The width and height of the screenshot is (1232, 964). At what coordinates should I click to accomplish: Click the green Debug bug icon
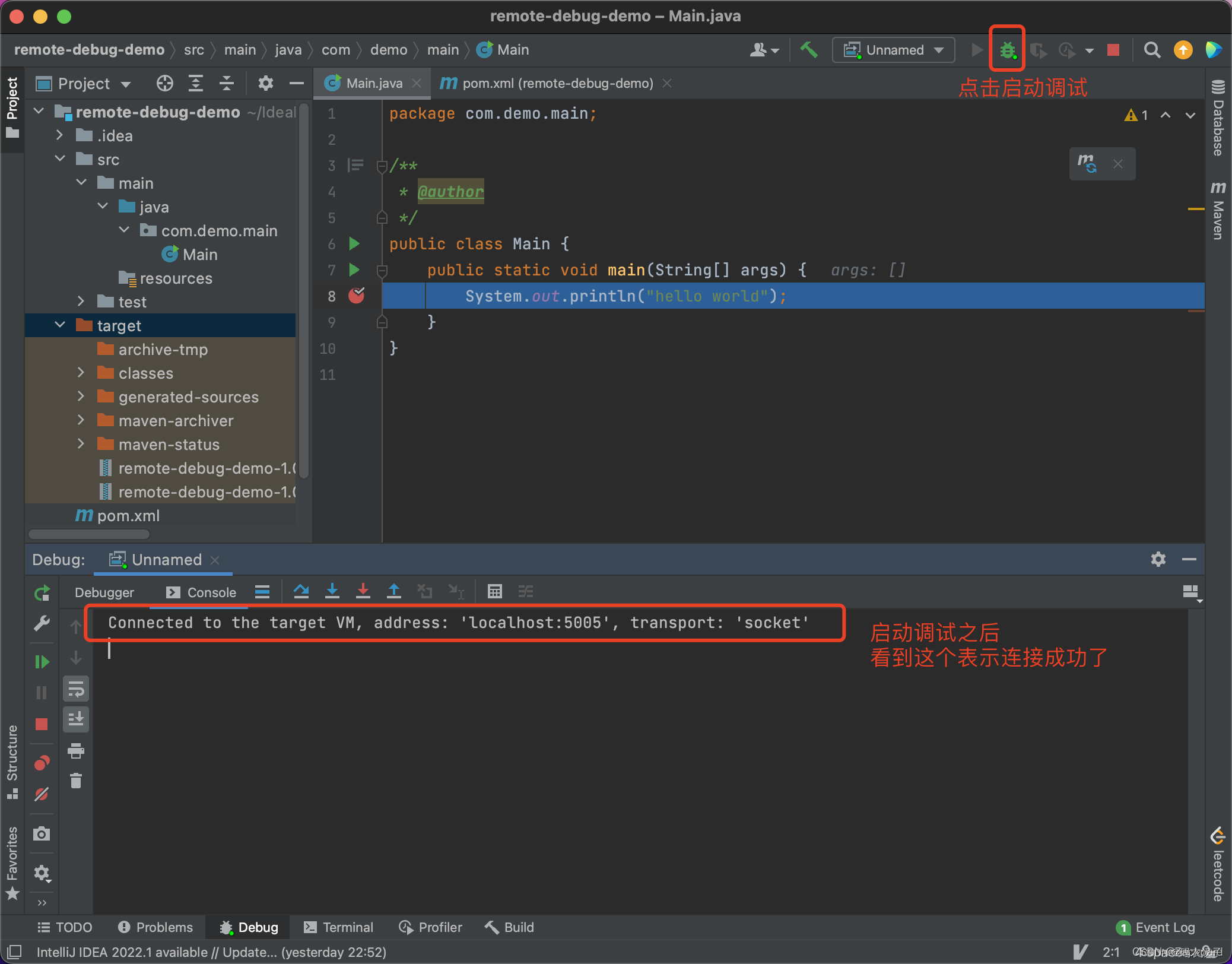[1007, 50]
